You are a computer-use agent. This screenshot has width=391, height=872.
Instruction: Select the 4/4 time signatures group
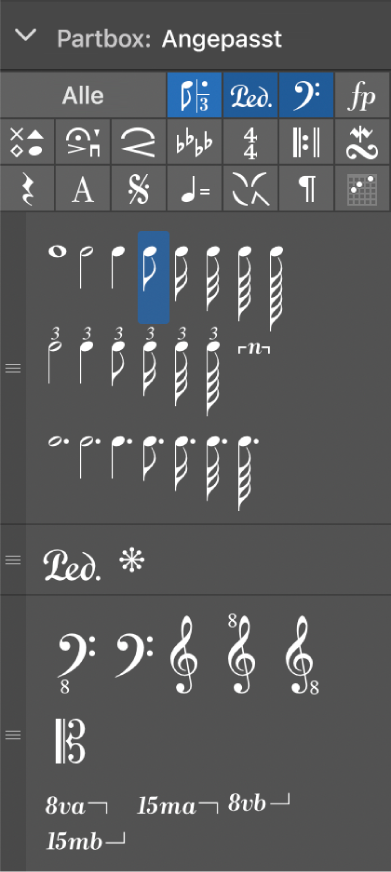[250, 141]
